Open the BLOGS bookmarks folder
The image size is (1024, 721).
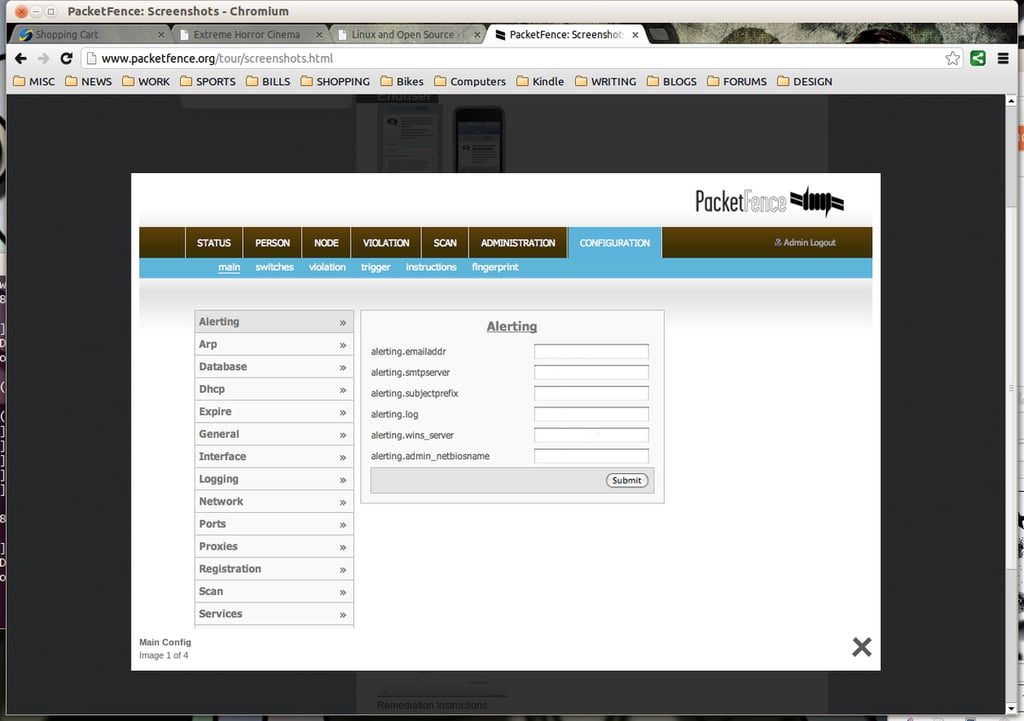point(671,82)
